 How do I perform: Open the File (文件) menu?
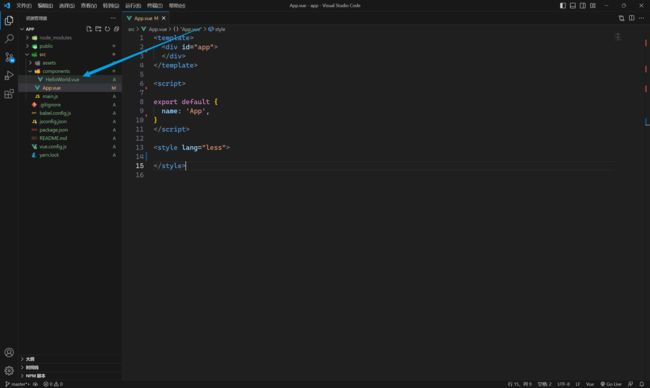tap(24, 5)
